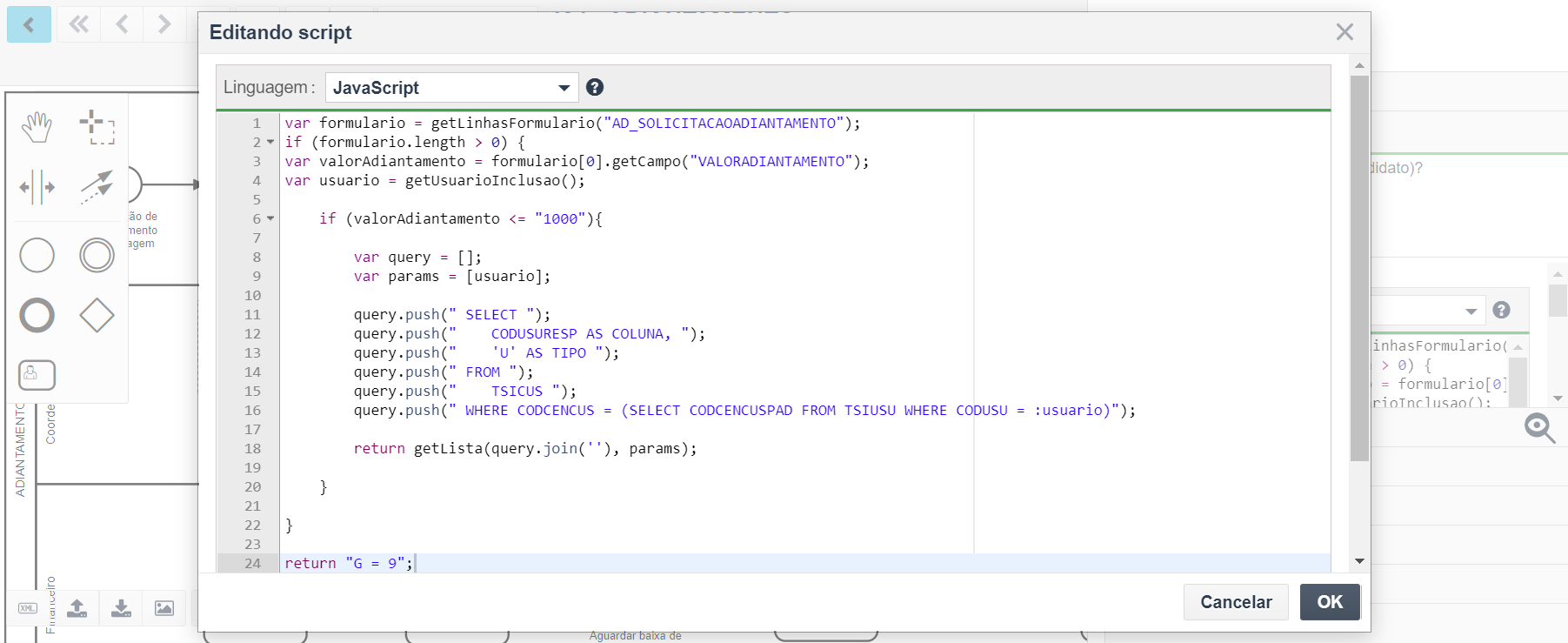Export the diagram as image

point(164,608)
